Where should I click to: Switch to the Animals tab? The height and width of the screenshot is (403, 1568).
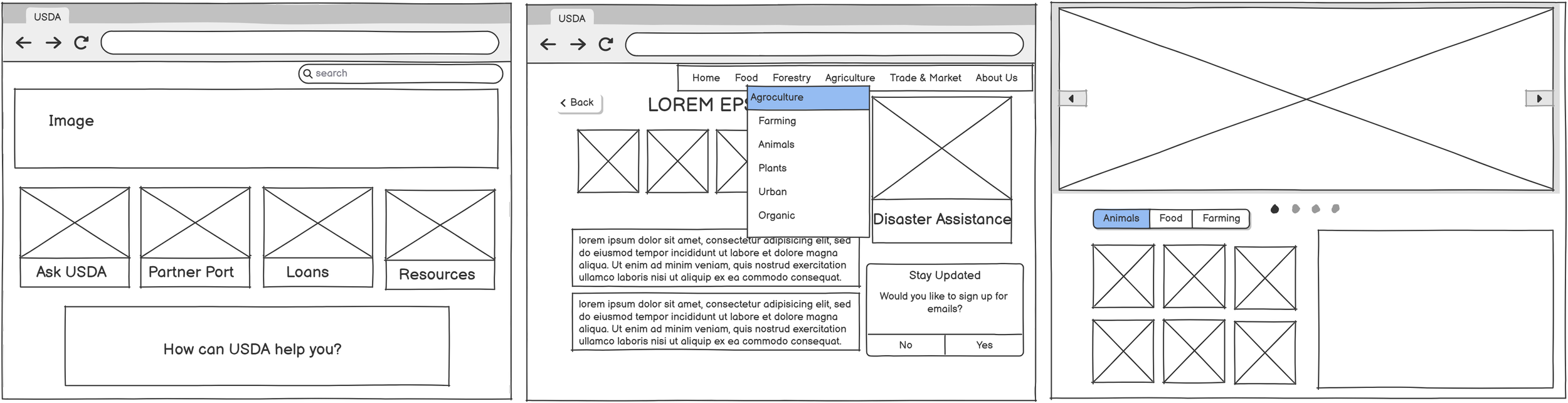1121,218
